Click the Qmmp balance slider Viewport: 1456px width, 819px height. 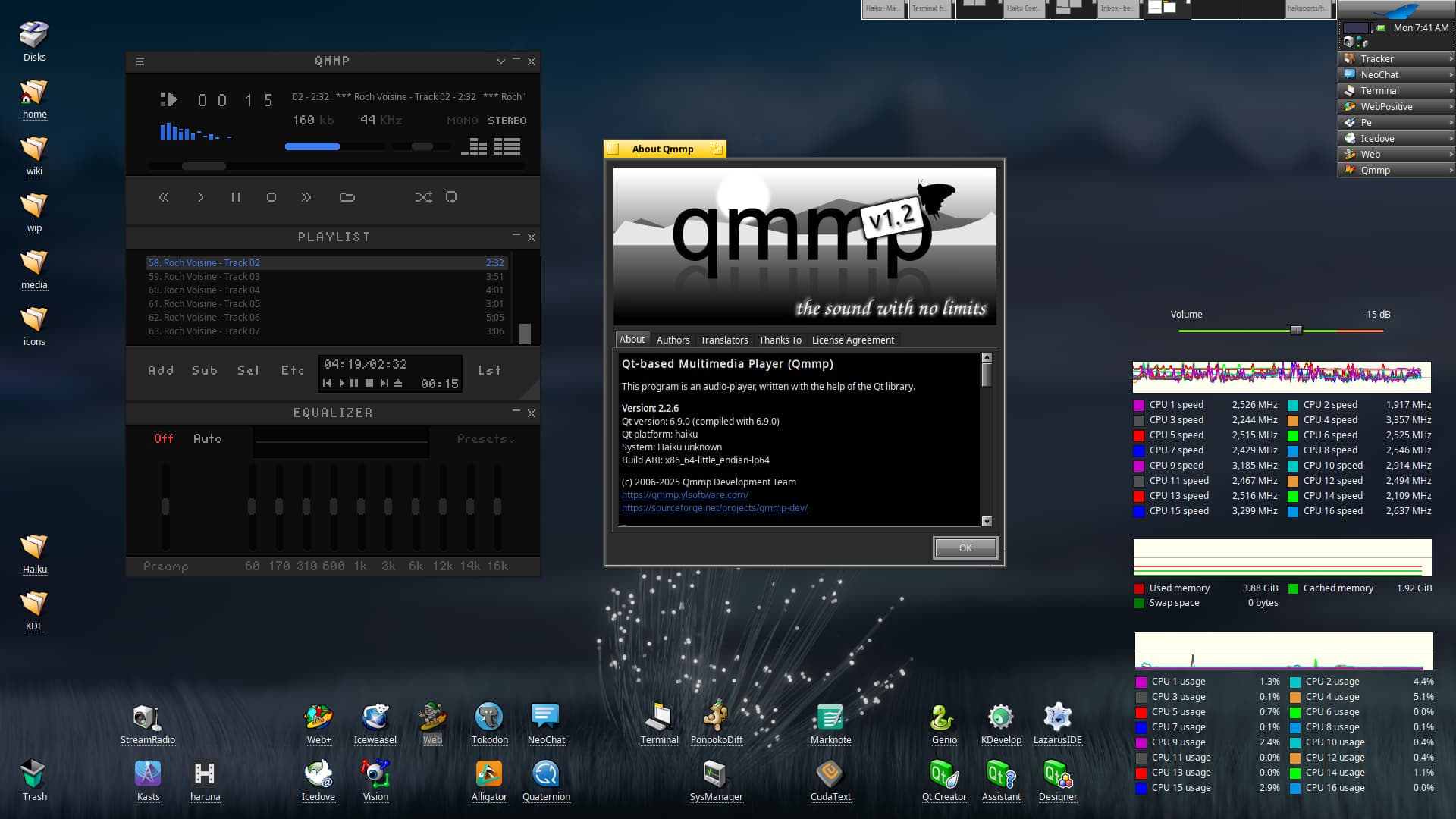click(x=422, y=146)
